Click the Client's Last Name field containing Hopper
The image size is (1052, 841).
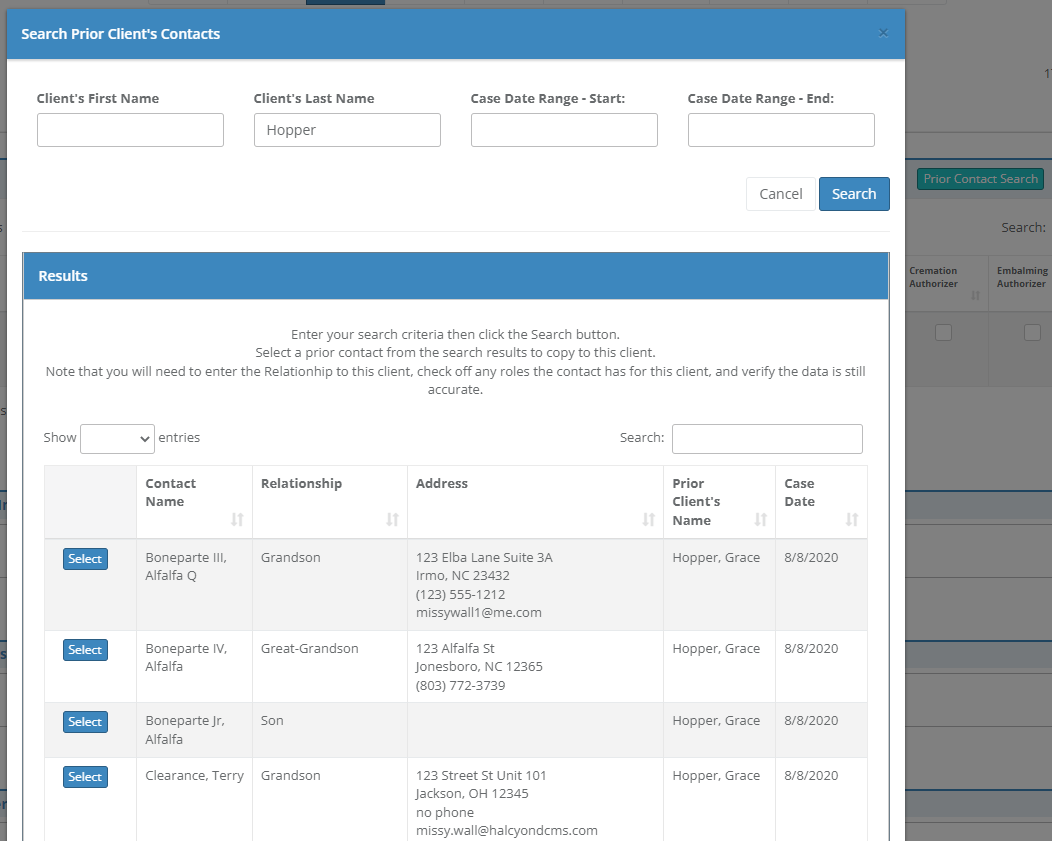pyautogui.click(x=347, y=130)
